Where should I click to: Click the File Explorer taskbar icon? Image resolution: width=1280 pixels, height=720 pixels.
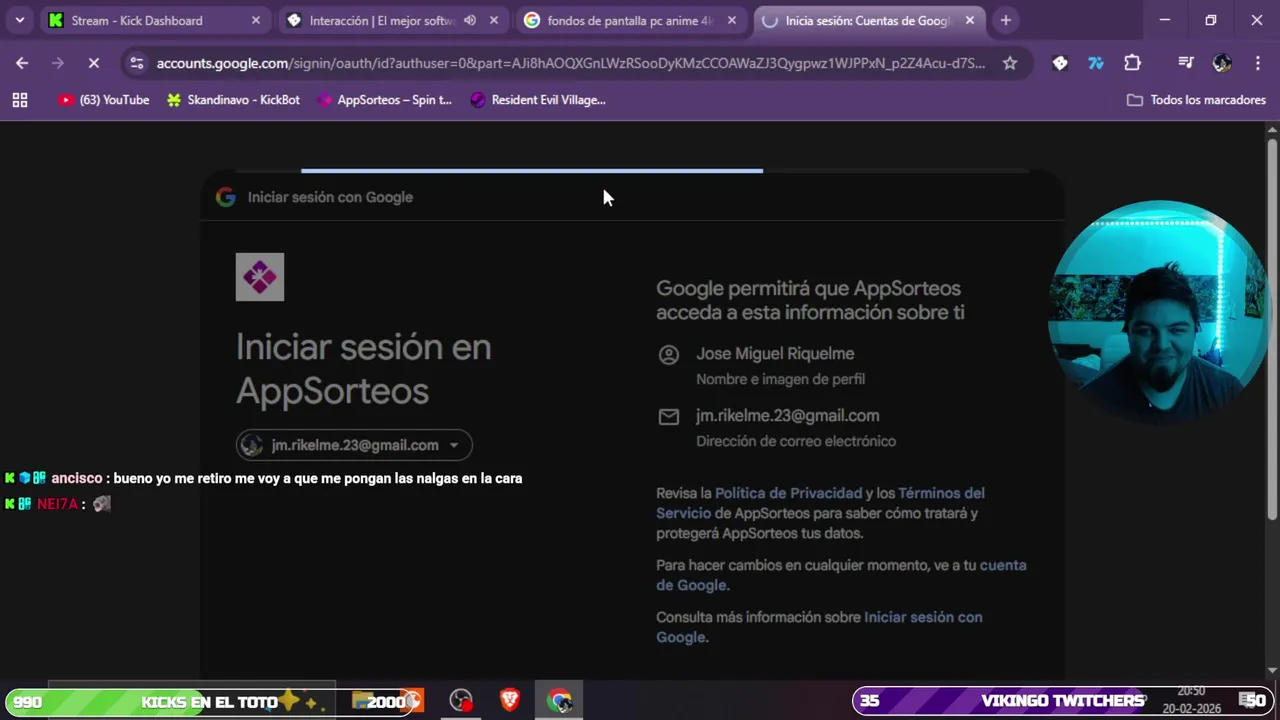(365, 701)
